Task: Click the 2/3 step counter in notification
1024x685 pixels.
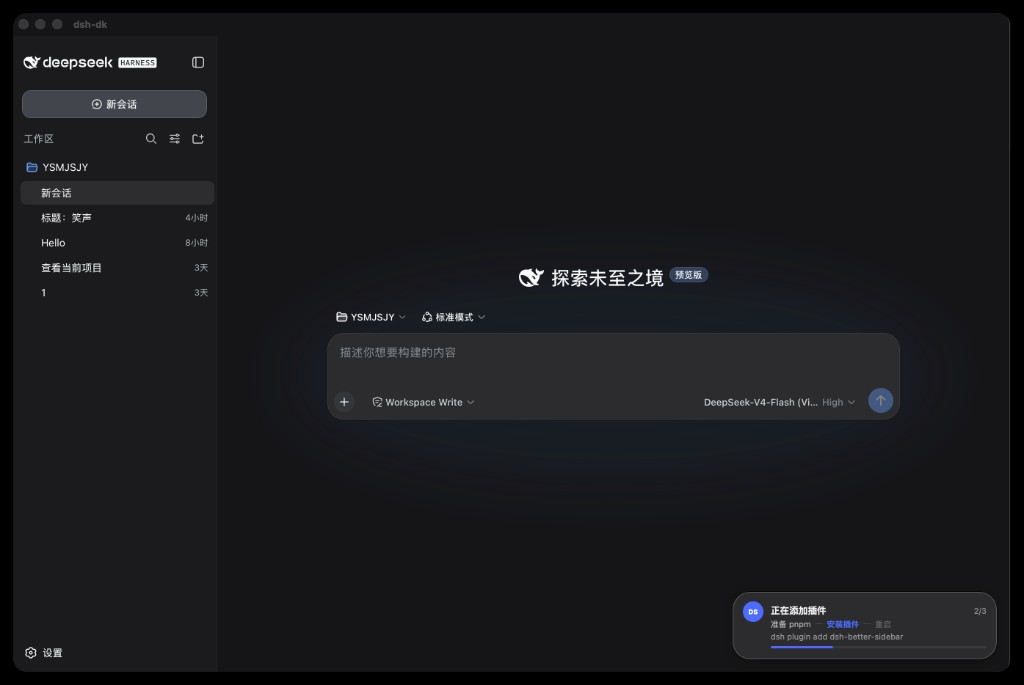Action: tap(980, 611)
